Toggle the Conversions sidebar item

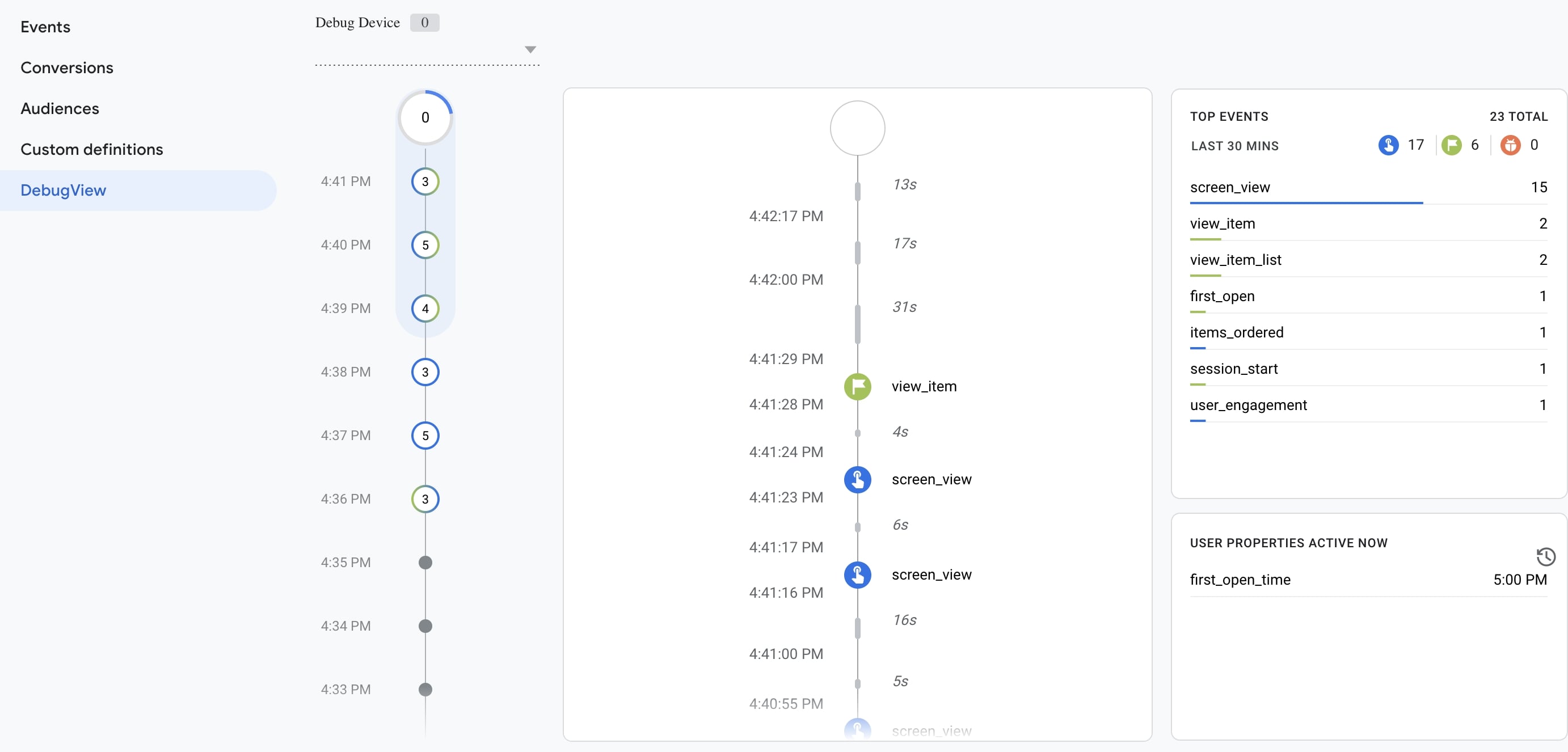(x=67, y=67)
